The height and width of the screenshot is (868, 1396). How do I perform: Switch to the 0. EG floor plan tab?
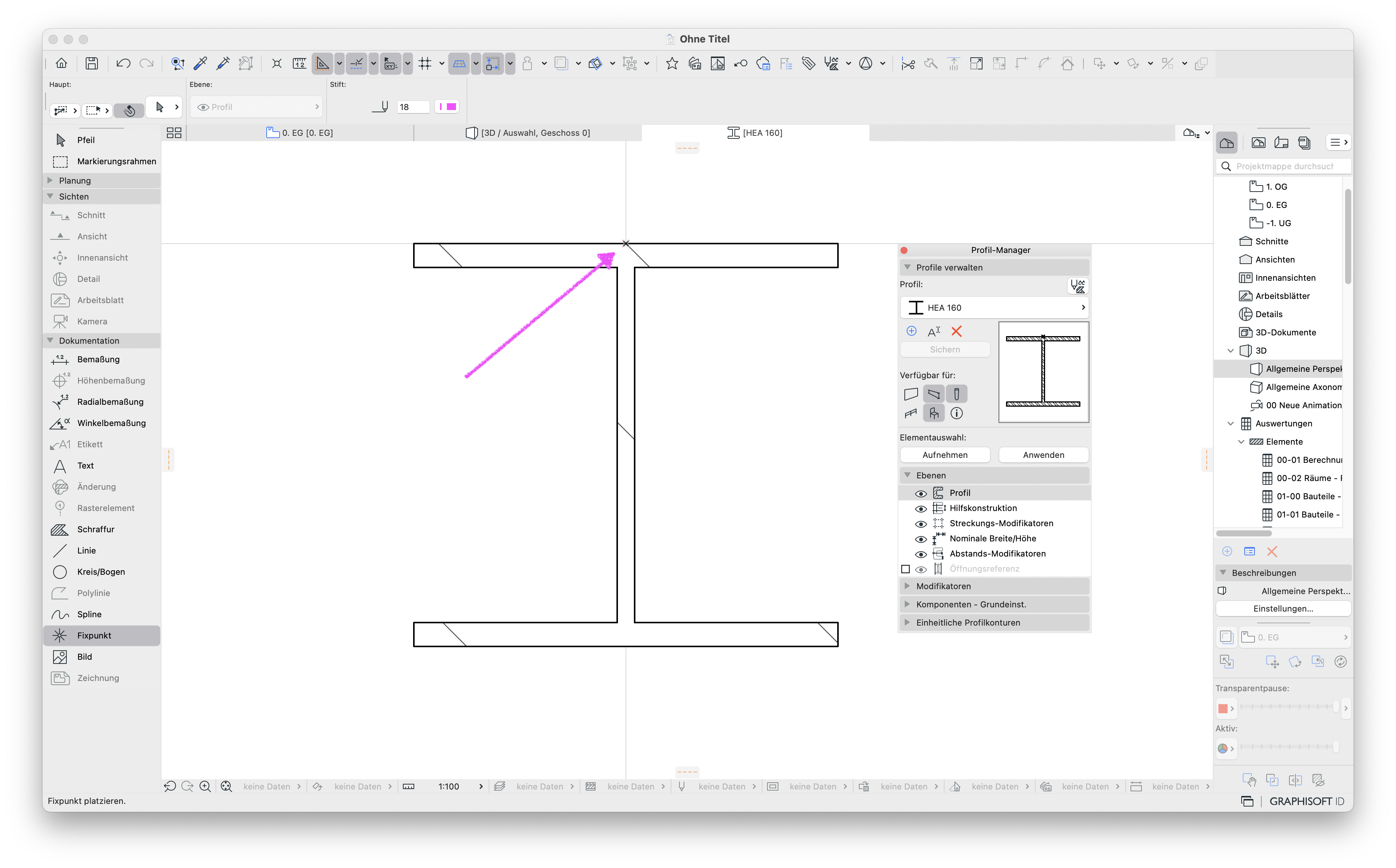[x=300, y=133]
